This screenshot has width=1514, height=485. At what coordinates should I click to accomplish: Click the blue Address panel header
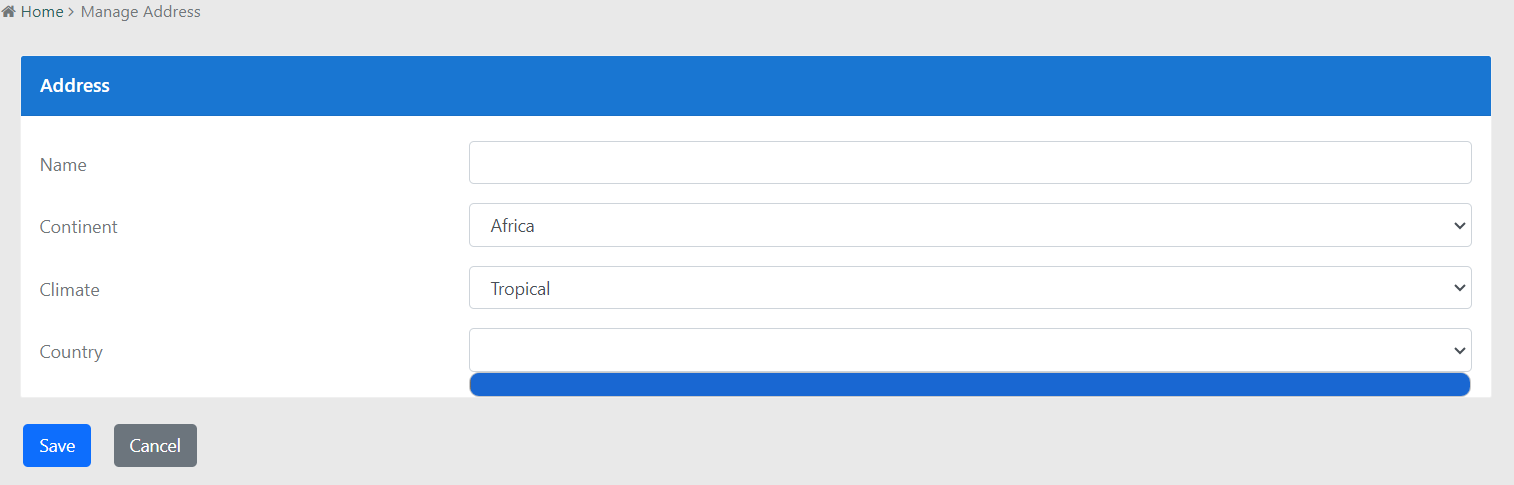755,86
